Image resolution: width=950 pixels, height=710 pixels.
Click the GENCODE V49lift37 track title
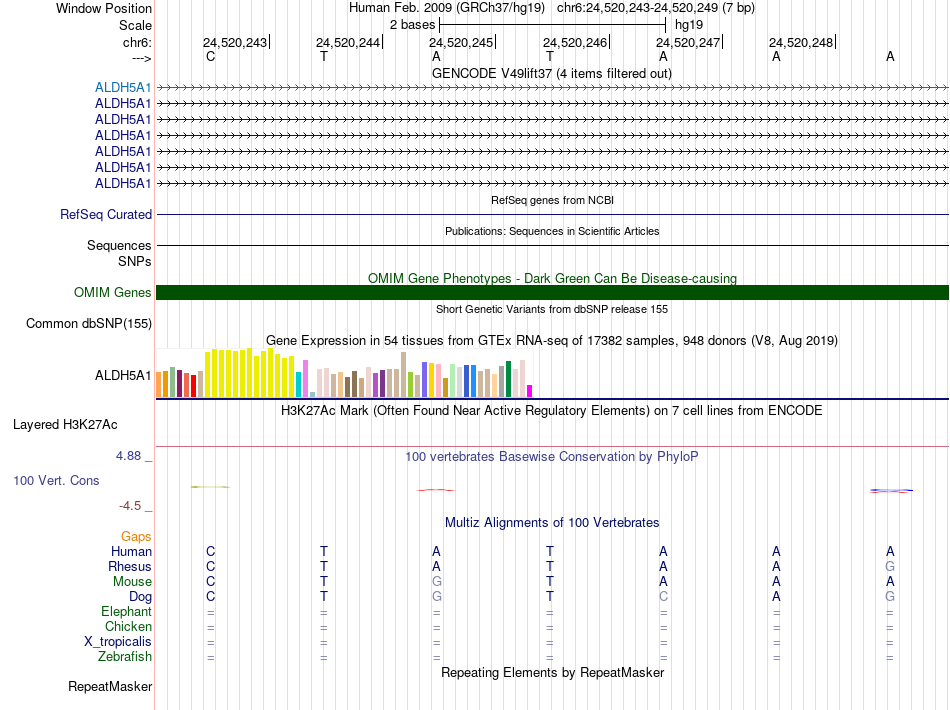click(551, 73)
